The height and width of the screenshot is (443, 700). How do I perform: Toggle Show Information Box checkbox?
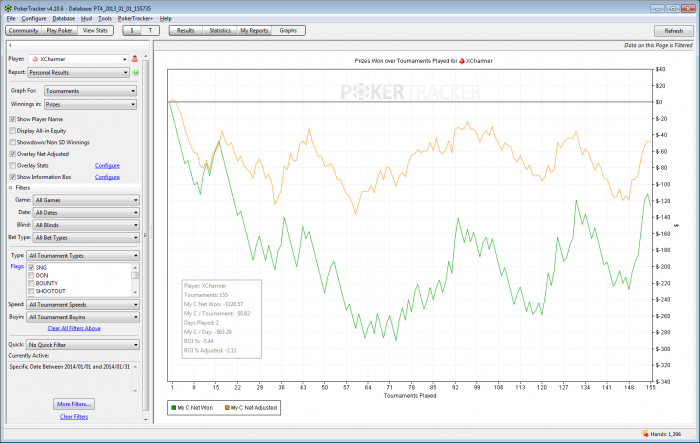tap(12, 177)
